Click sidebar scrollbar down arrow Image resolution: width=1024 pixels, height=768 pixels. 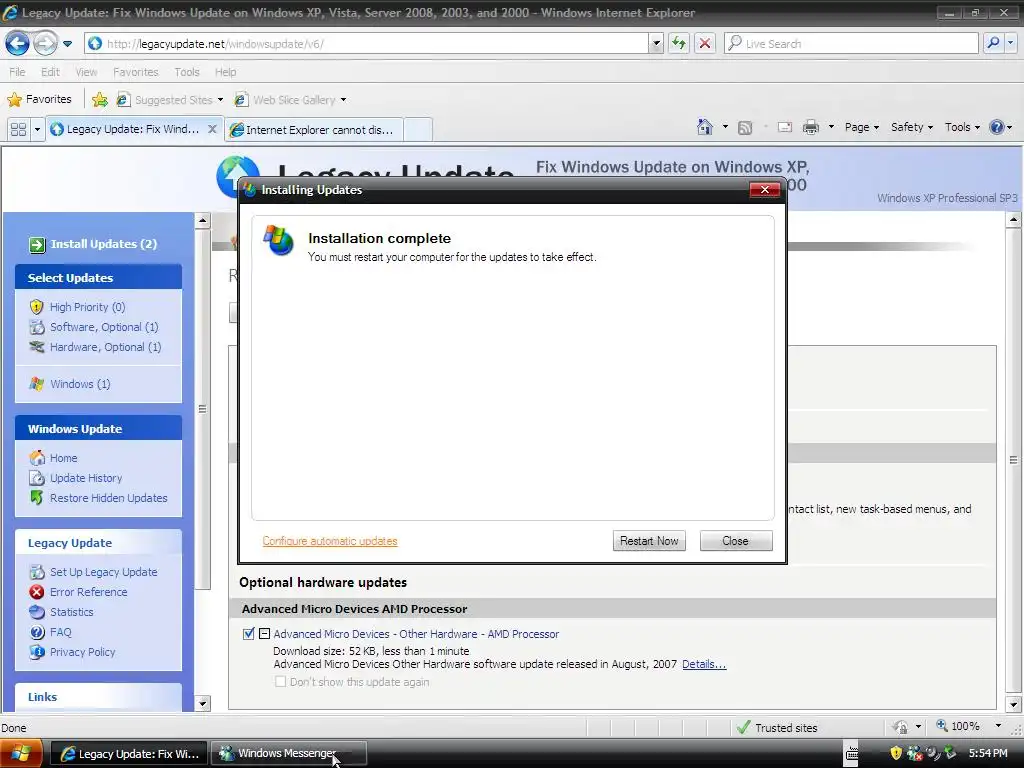pos(202,703)
